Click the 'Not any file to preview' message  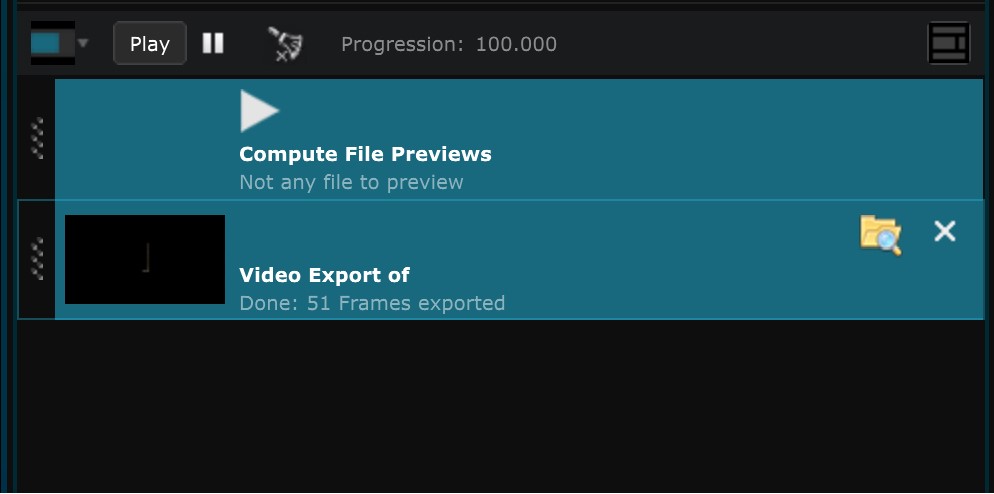click(x=351, y=183)
